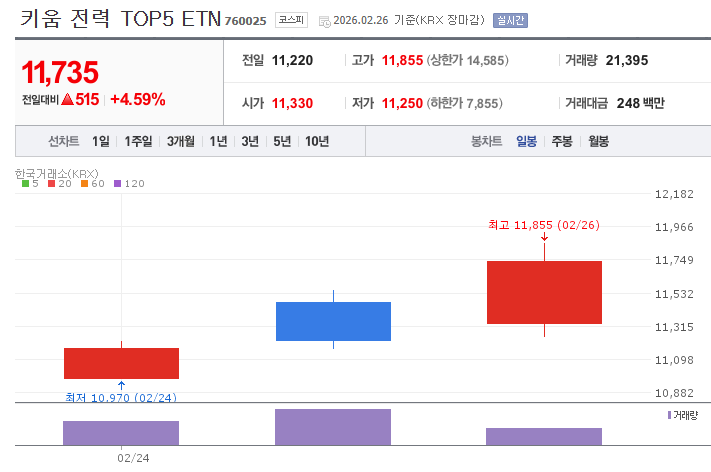Click the 저가 value 11,250
Viewport: 711px width, 472px height.
tap(402, 103)
